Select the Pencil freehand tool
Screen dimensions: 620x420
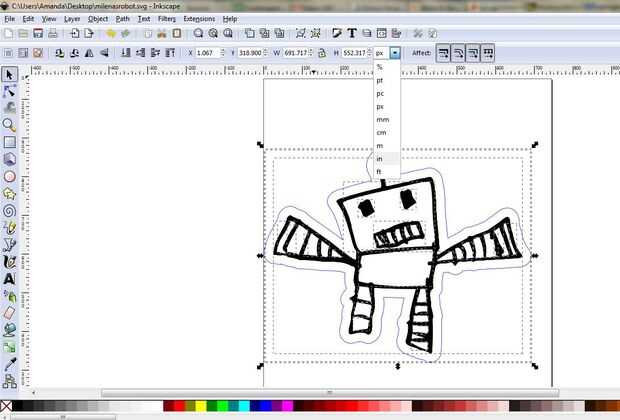tap(9, 227)
